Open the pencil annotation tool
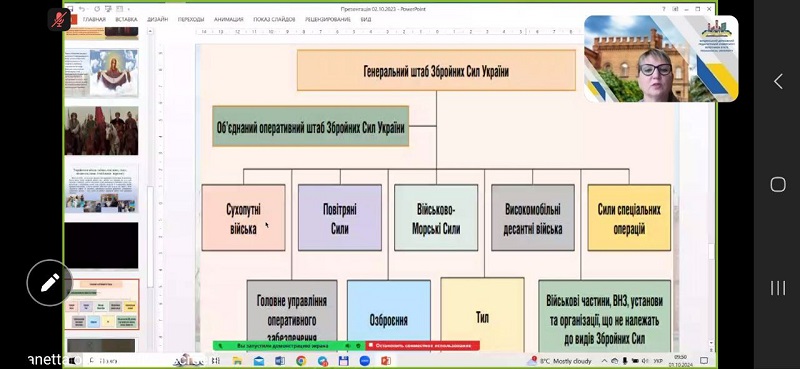This screenshot has height=369, width=800. click(x=49, y=283)
